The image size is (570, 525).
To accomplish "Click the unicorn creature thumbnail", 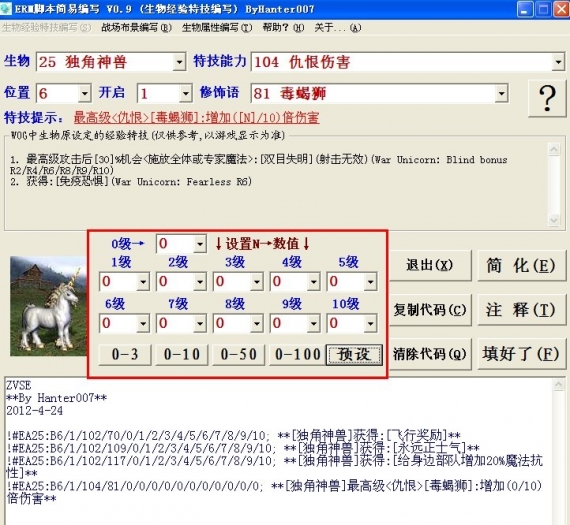I will (x=48, y=306).
